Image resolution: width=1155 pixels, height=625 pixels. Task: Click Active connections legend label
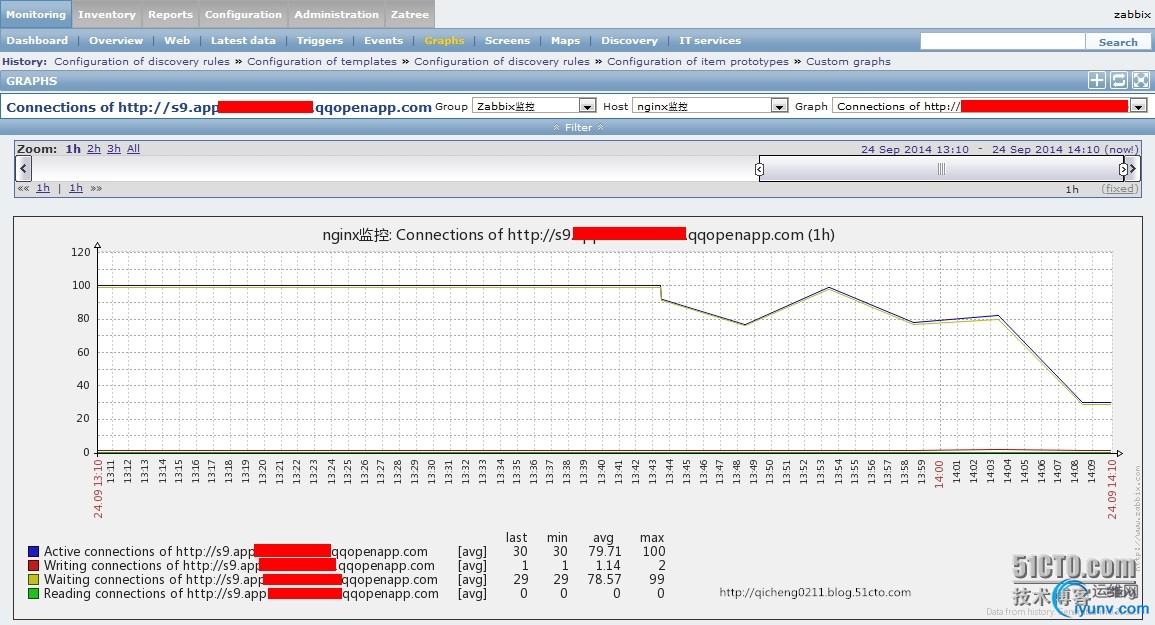[236, 551]
